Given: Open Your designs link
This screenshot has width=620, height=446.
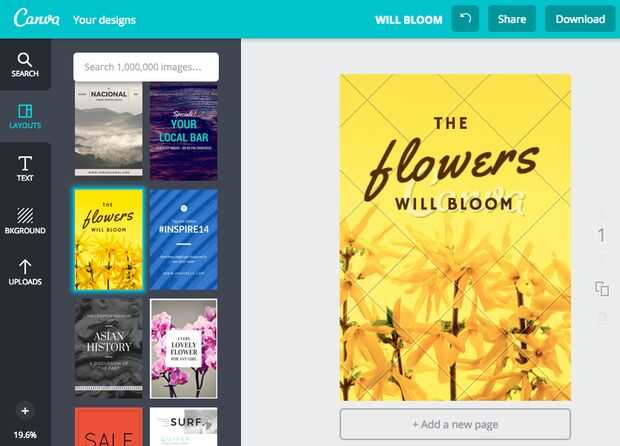Looking at the screenshot, I should tap(104, 20).
